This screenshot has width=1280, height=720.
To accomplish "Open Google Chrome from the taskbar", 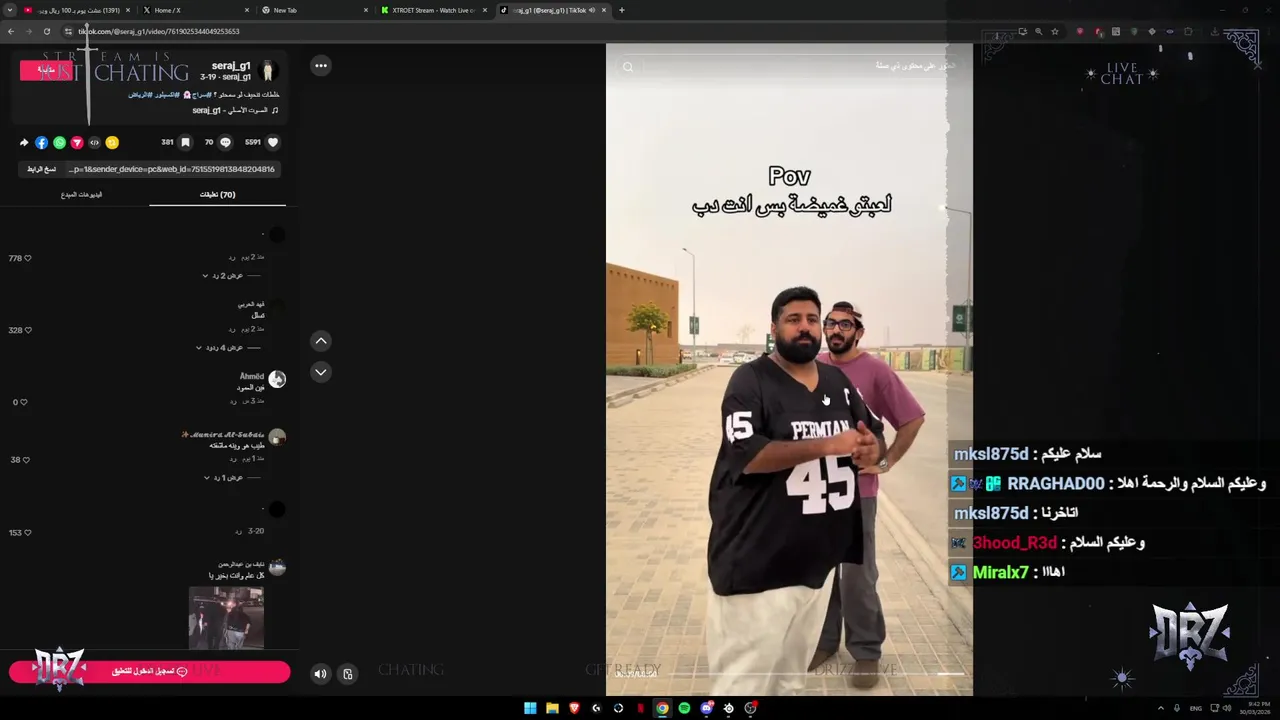I will click(x=662, y=708).
